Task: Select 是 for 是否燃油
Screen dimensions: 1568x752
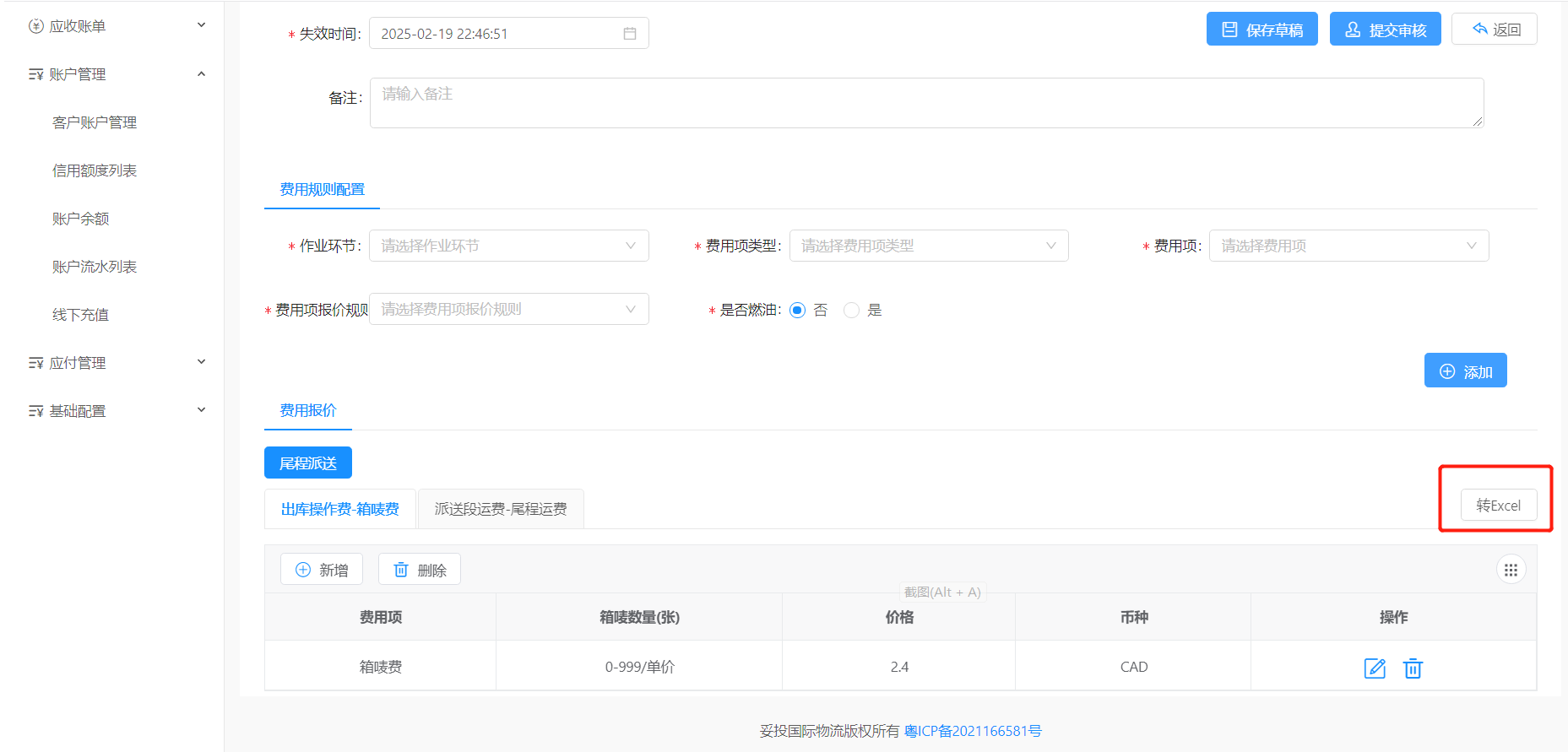Action: pyautogui.click(x=851, y=310)
